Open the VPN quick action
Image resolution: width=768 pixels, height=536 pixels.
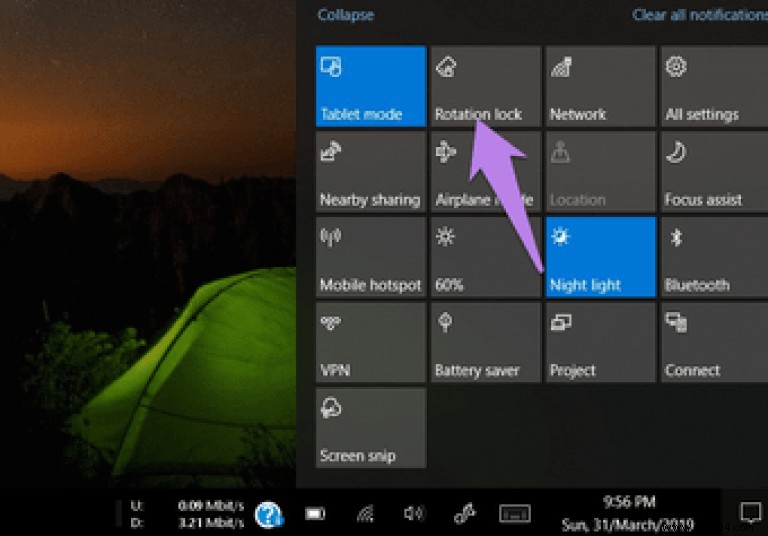371,342
